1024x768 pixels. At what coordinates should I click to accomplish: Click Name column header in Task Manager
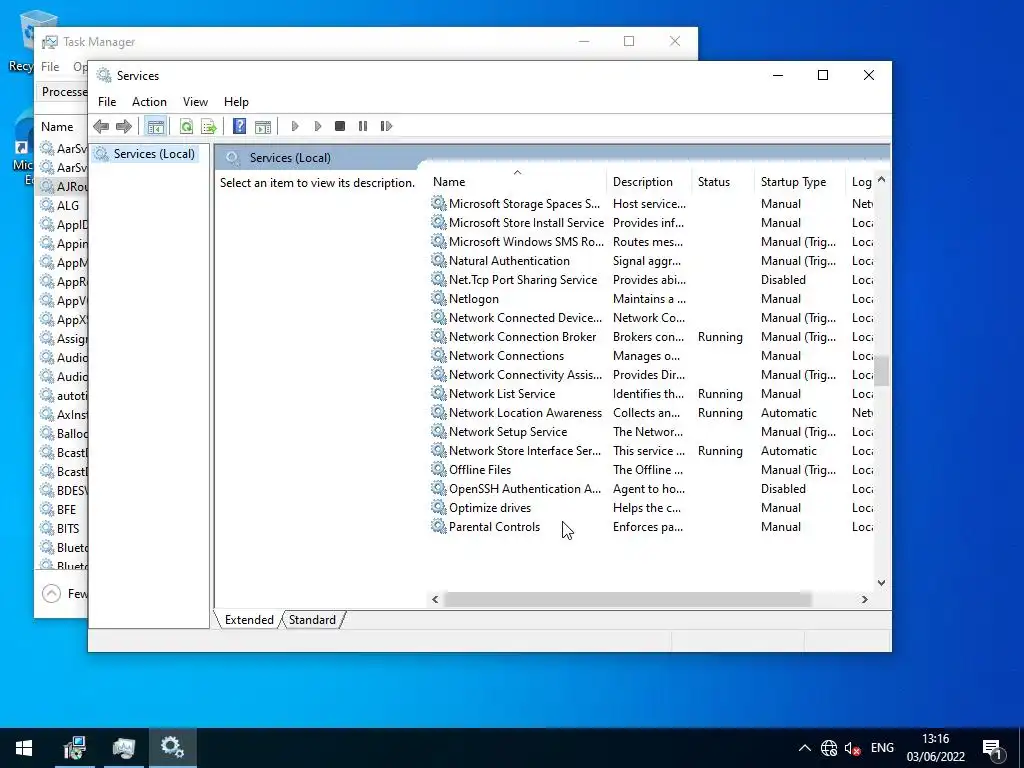click(x=57, y=127)
